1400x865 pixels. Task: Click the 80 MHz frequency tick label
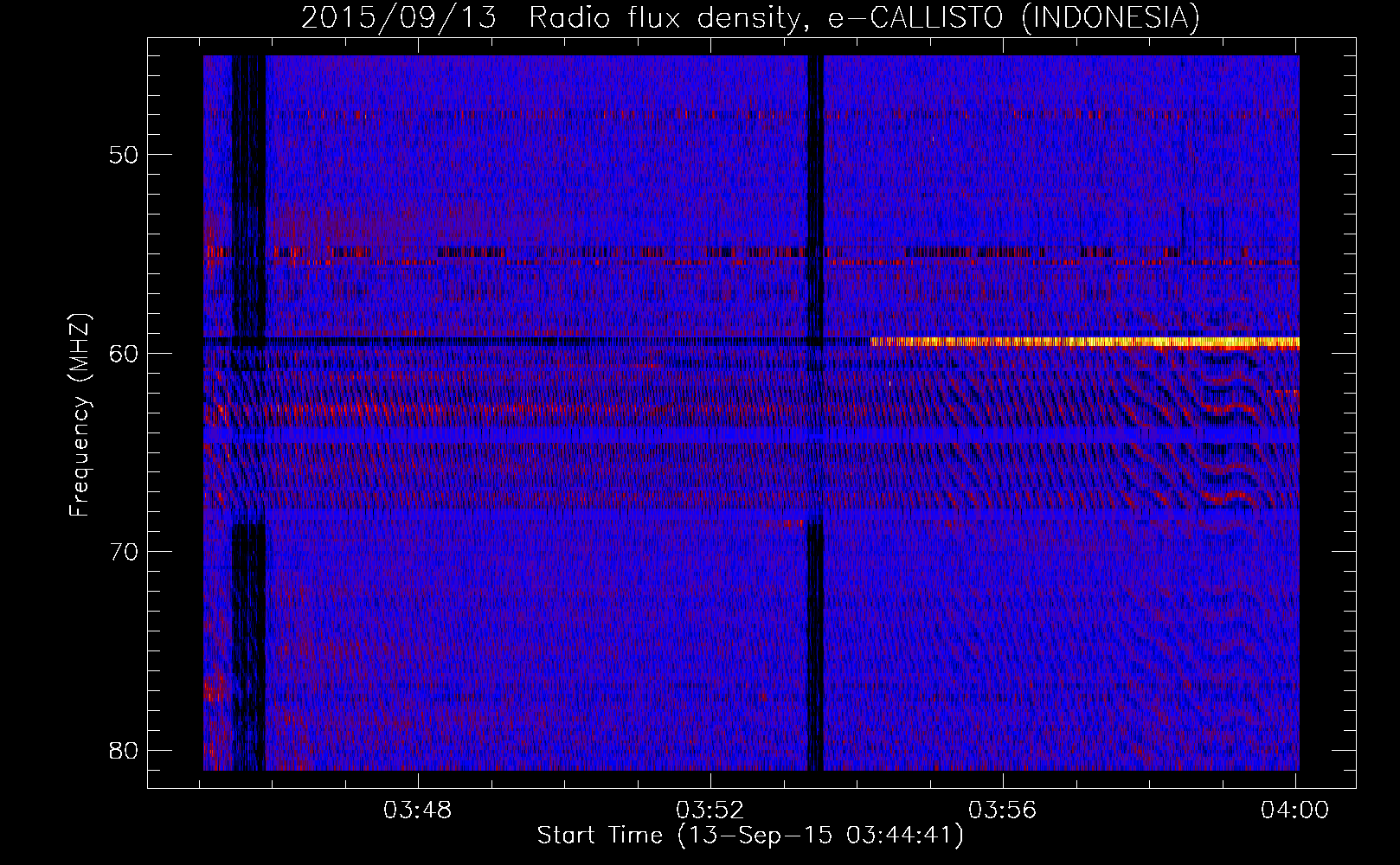pyautogui.click(x=124, y=749)
